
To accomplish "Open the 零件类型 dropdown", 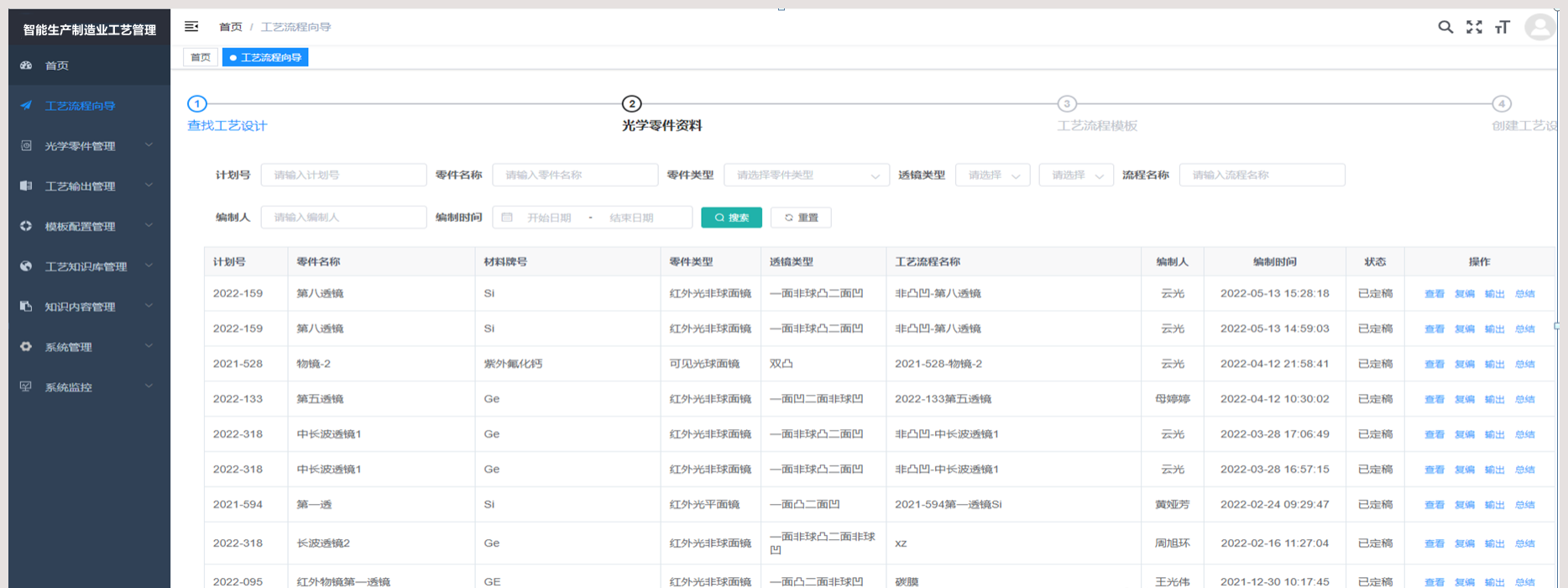I will coord(806,175).
